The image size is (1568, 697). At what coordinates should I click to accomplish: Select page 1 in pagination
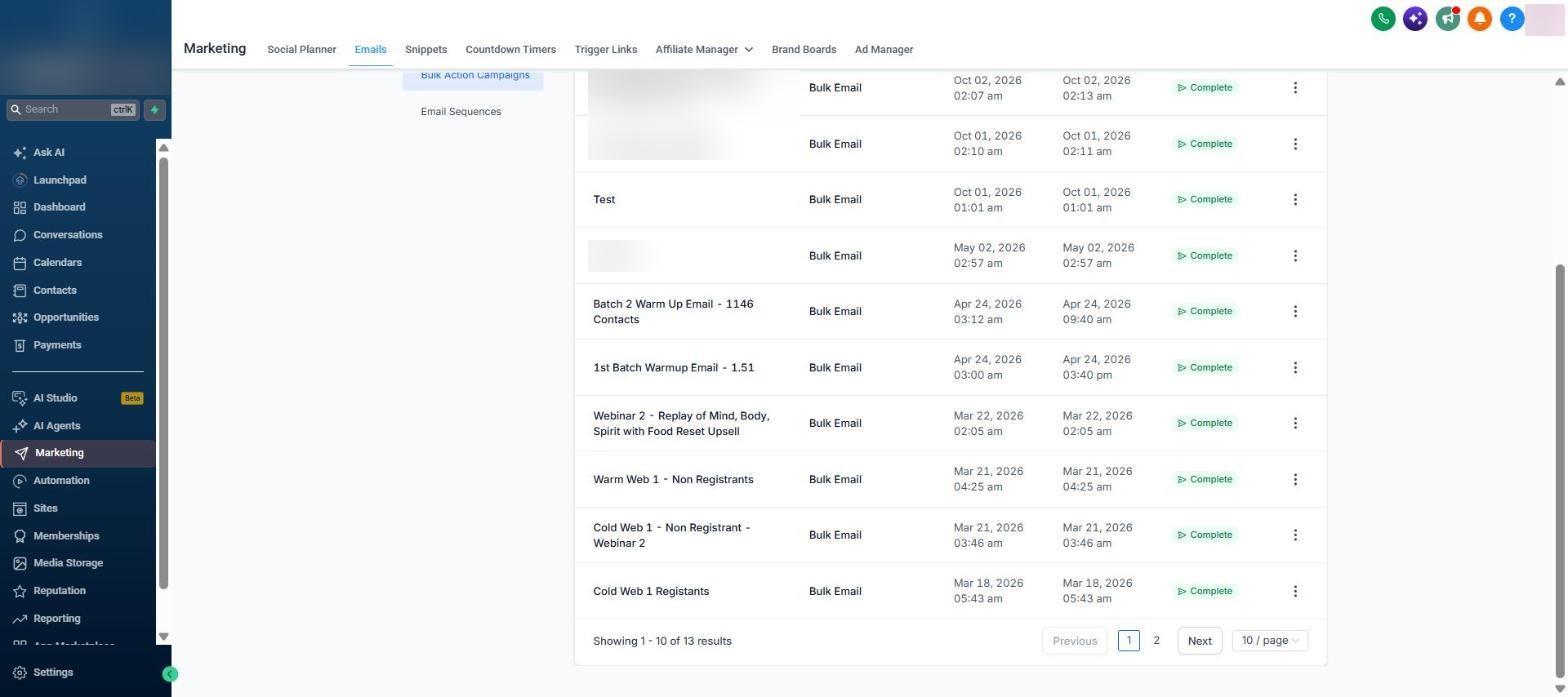(1129, 641)
